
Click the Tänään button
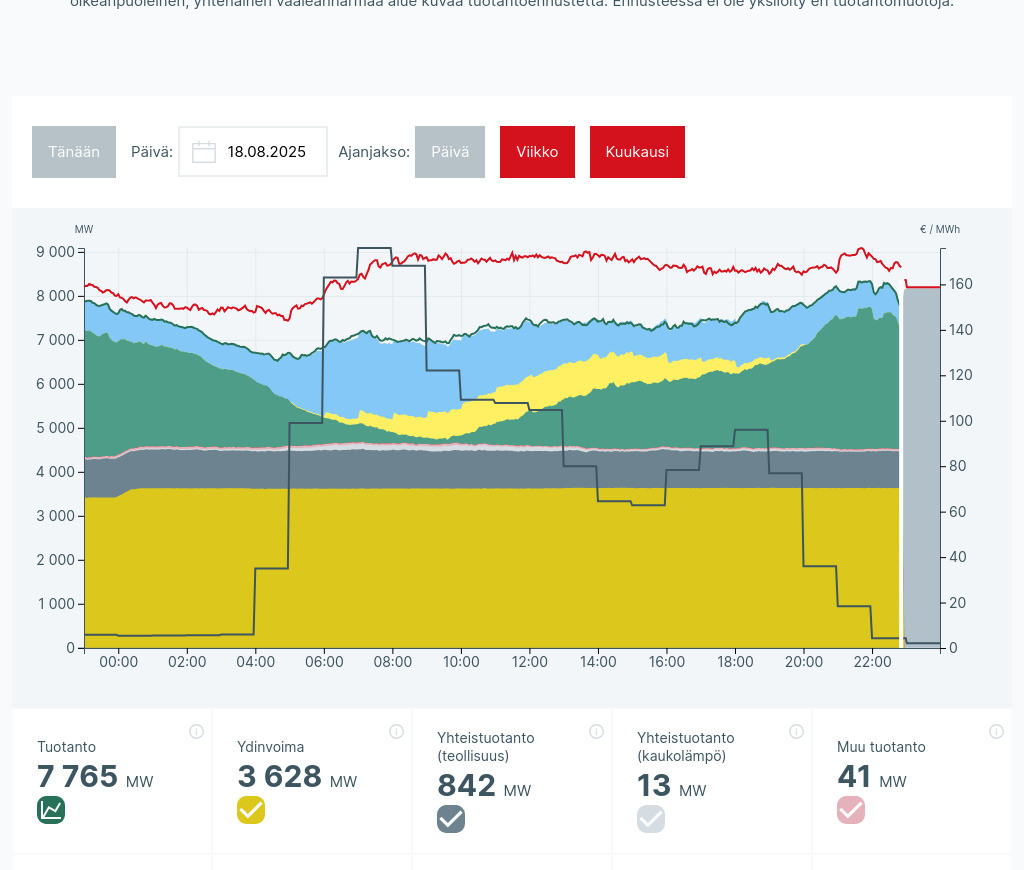tap(74, 152)
